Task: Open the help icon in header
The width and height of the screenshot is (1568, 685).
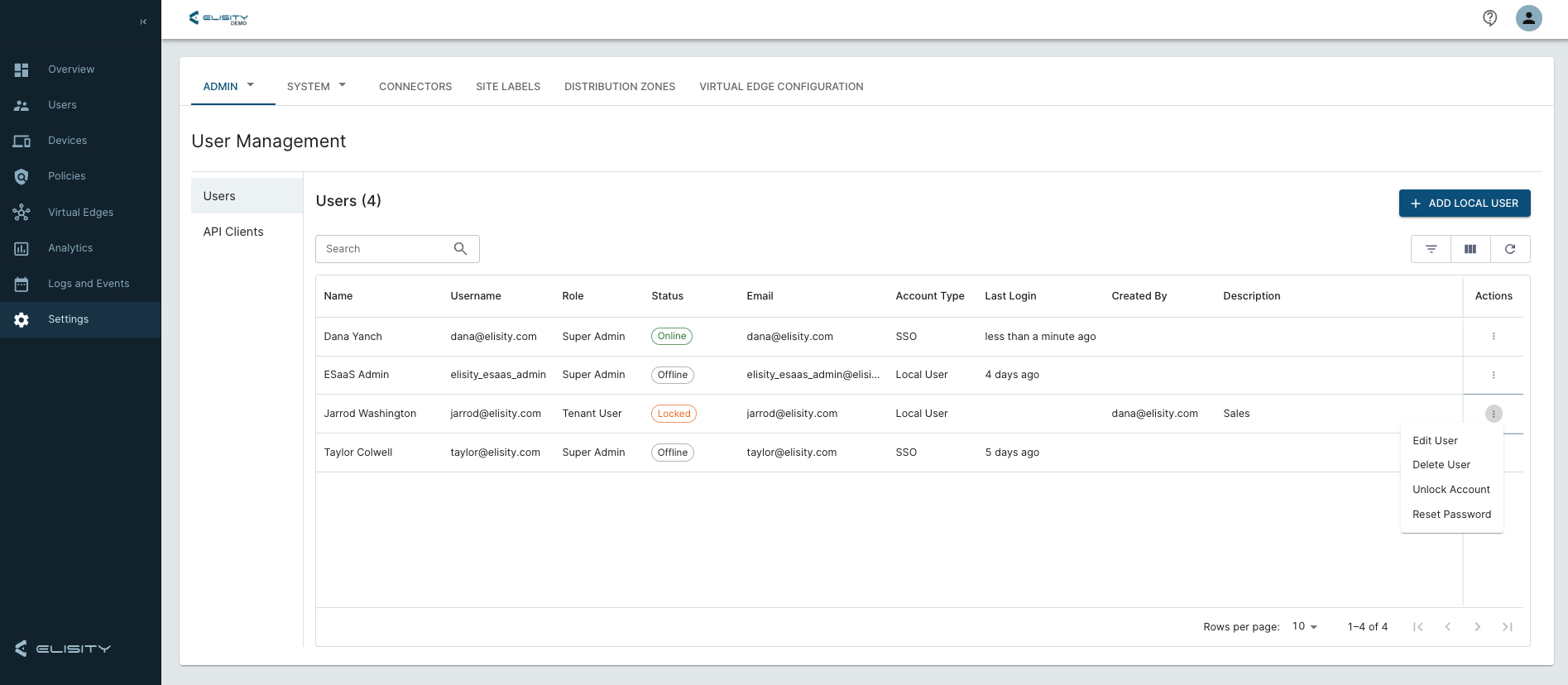Action: tap(1489, 18)
